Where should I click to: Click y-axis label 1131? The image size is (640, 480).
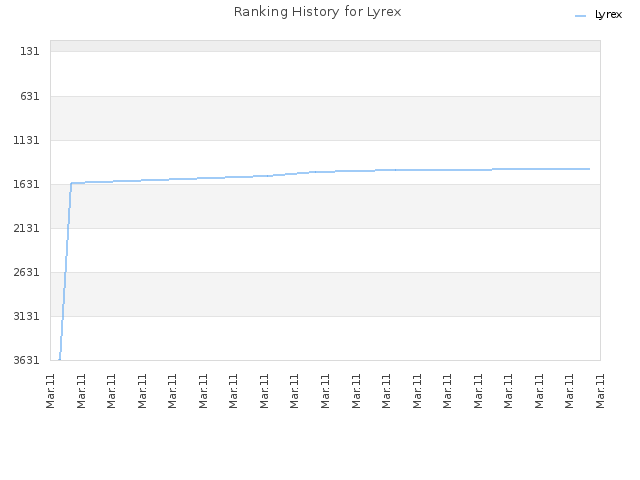27,140
